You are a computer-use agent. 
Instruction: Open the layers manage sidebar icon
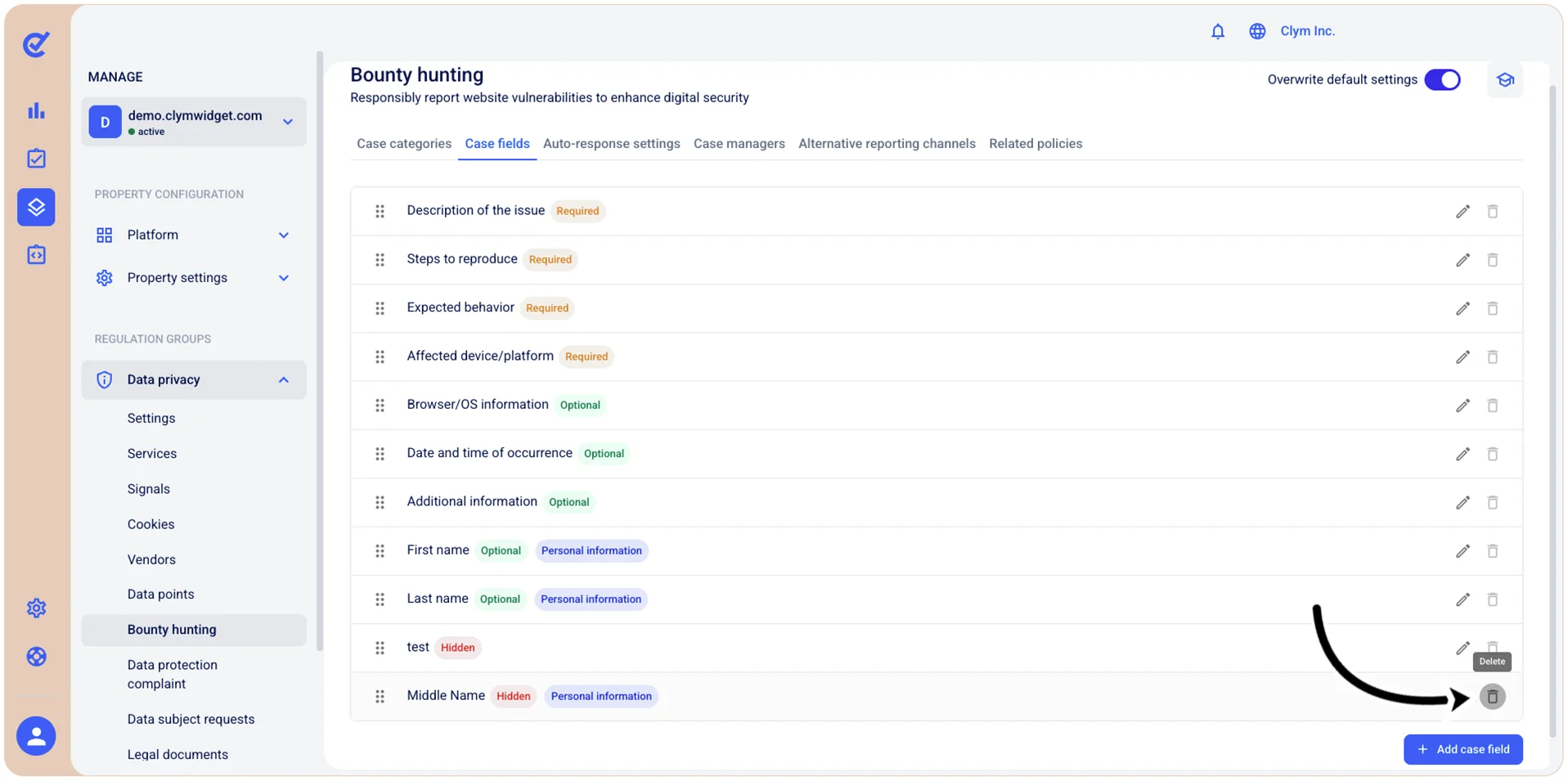point(36,207)
